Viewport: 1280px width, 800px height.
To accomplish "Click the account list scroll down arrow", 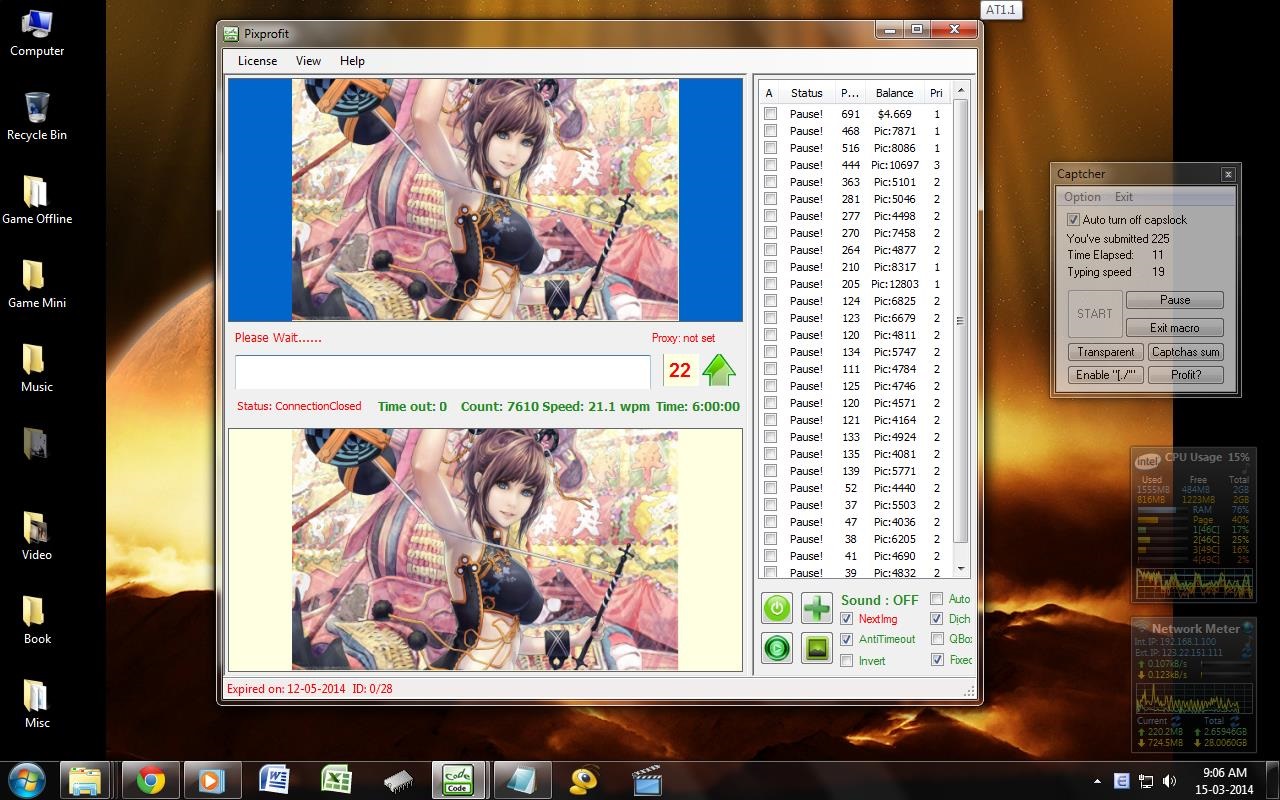I will click(x=961, y=569).
